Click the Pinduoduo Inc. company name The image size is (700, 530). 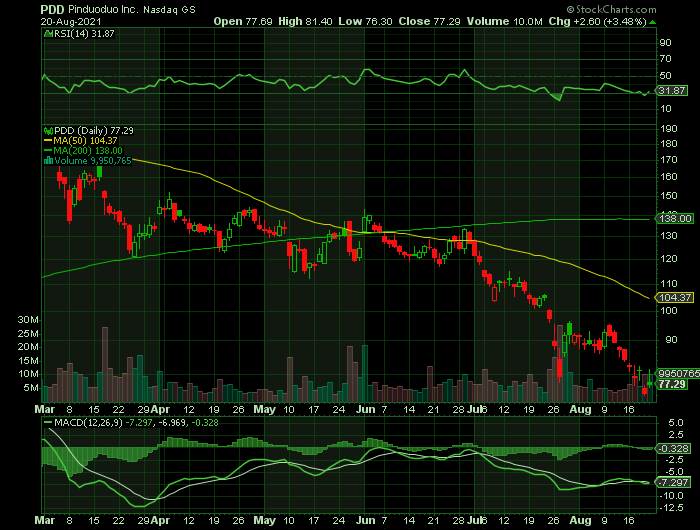[x=103, y=9]
